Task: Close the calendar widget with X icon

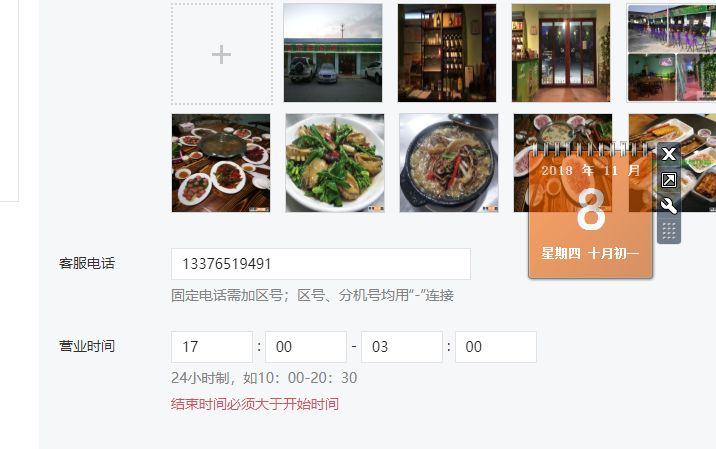Action: point(669,154)
